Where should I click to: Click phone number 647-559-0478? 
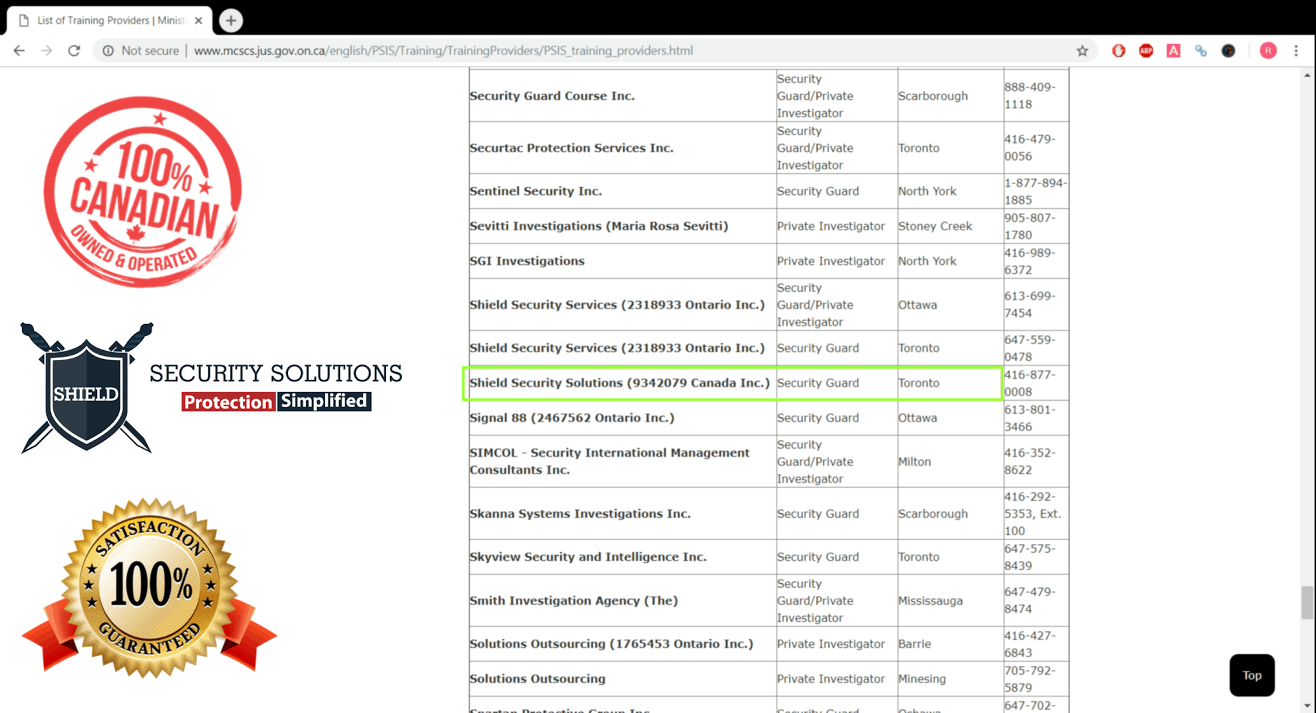(1029, 348)
